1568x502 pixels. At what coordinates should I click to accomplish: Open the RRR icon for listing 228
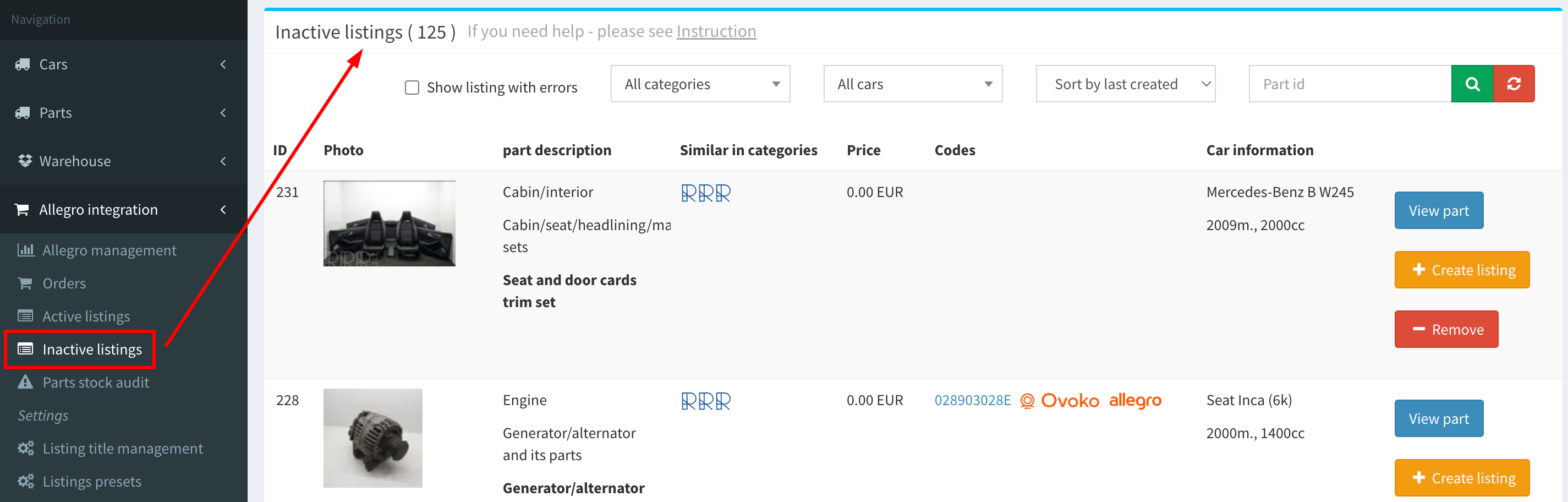[705, 400]
